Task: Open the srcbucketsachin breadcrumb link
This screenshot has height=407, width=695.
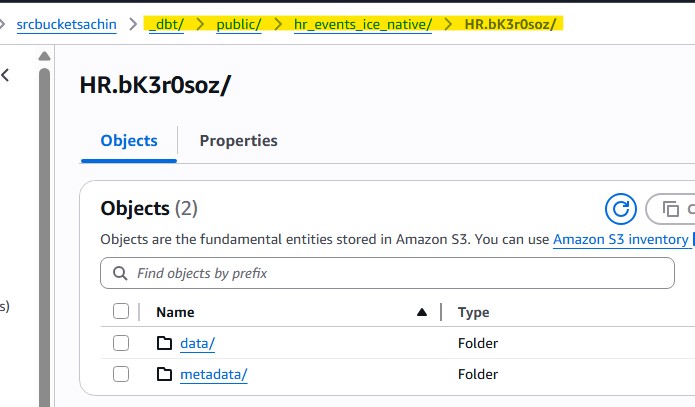Action: pos(66,24)
